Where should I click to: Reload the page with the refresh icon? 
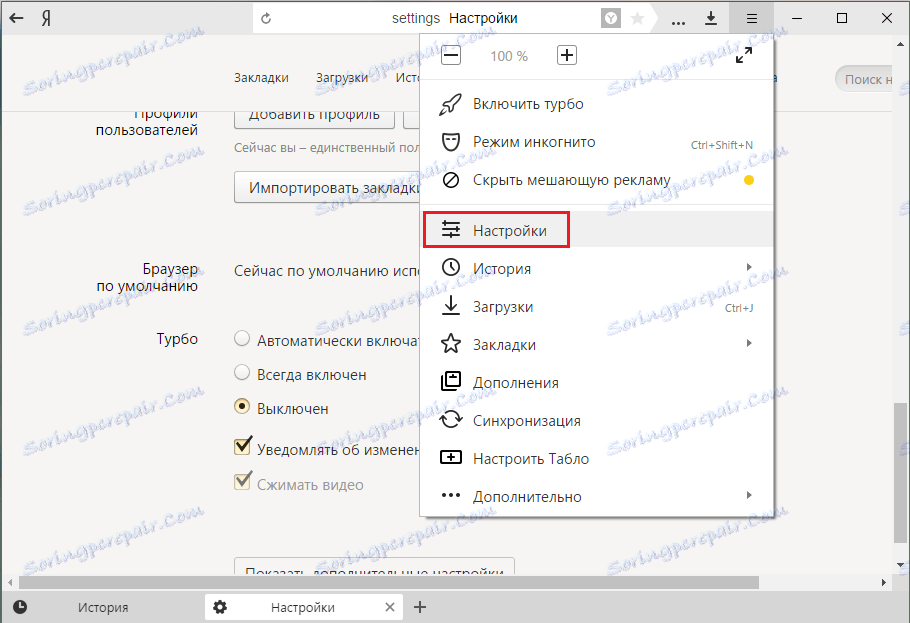(266, 17)
